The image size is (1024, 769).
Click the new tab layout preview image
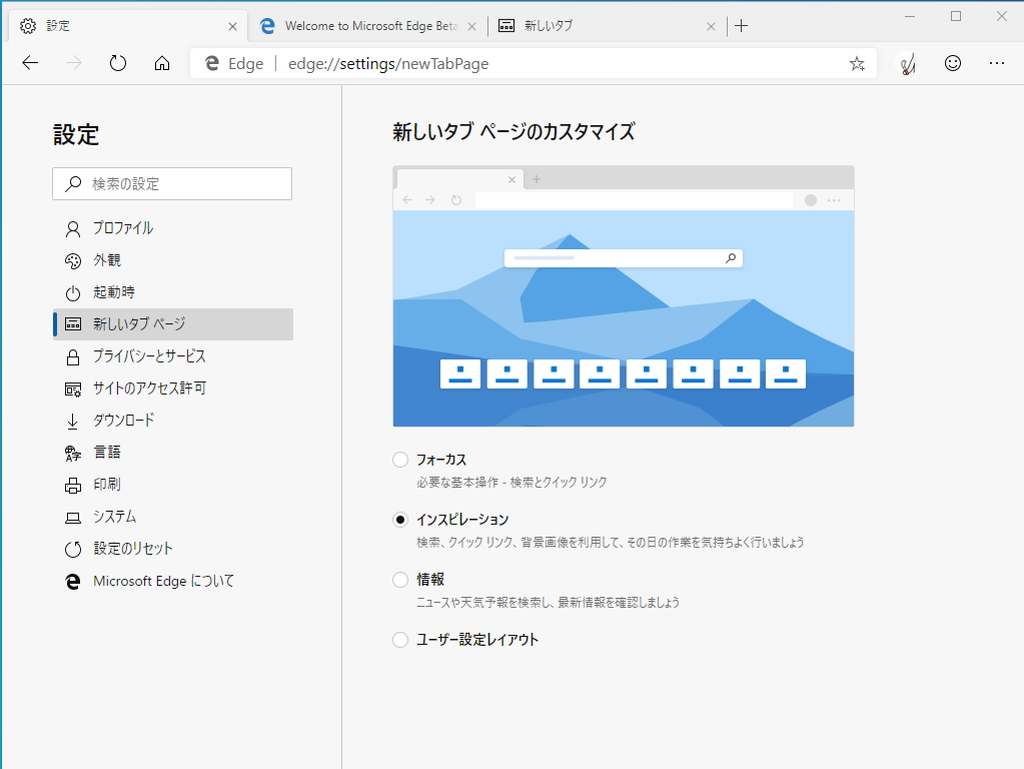[x=623, y=296]
